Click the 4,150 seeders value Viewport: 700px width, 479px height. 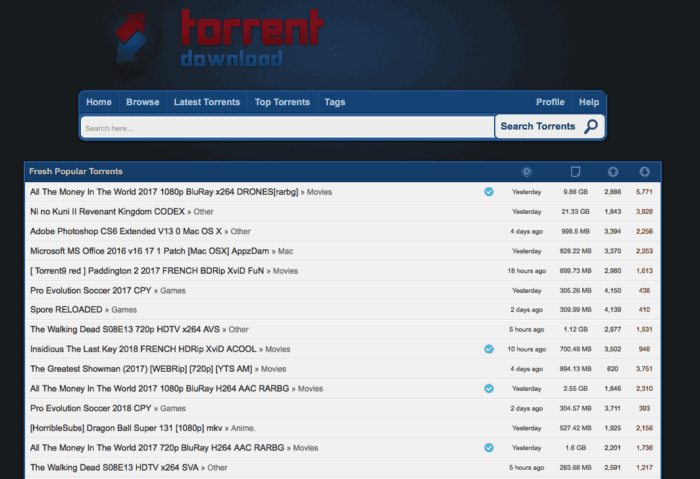point(612,291)
